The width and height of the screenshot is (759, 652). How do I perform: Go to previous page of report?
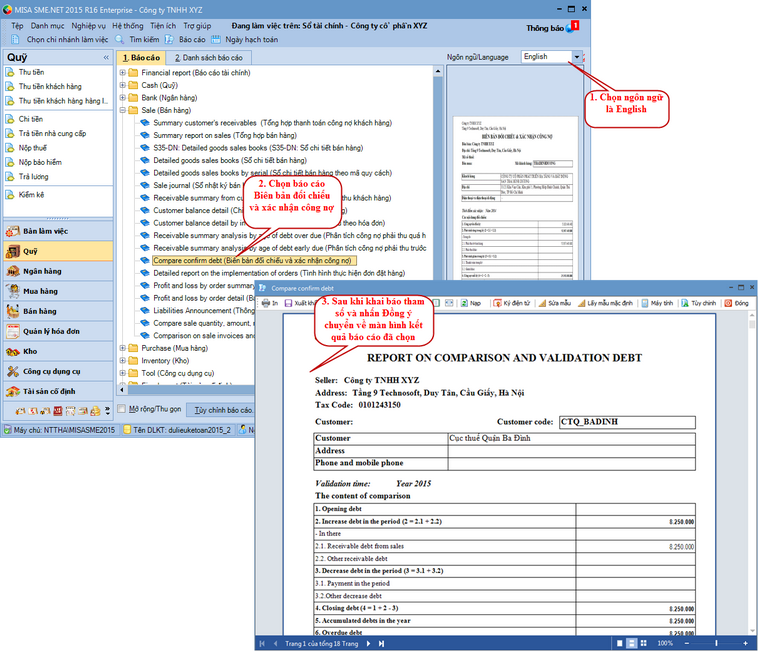coord(275,643)
